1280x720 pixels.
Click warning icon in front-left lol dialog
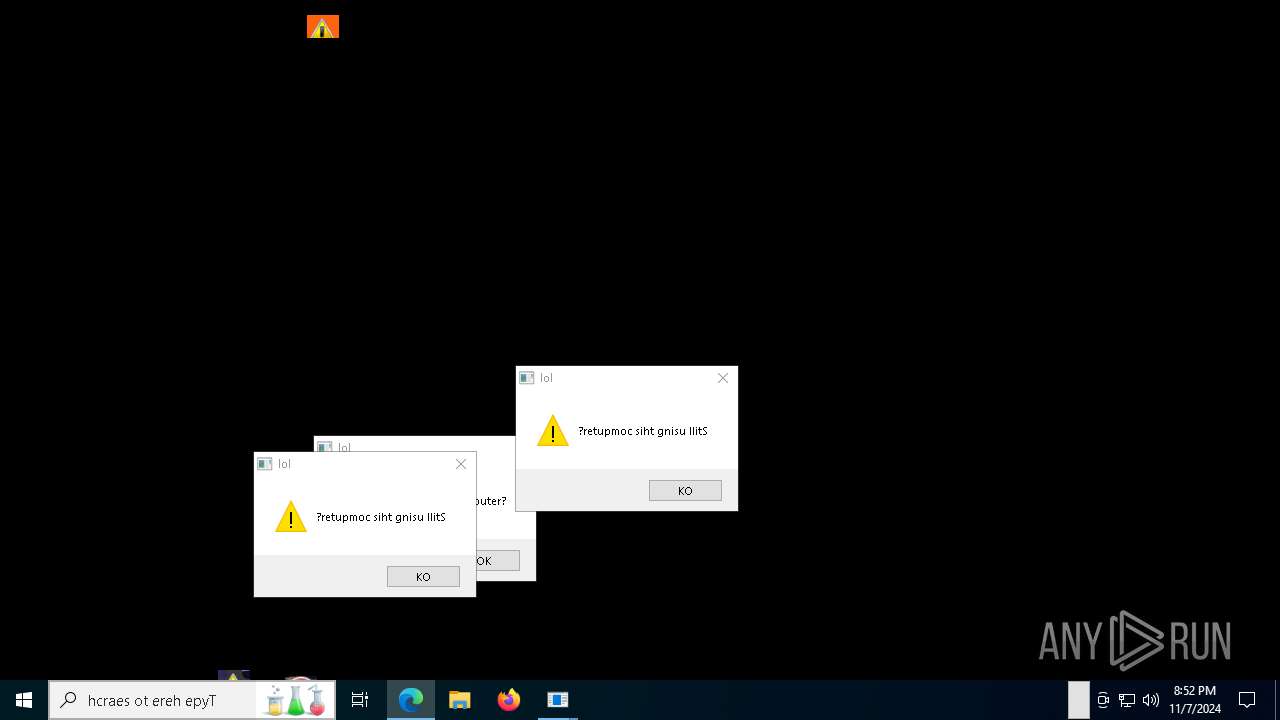[x=291, y=517]
